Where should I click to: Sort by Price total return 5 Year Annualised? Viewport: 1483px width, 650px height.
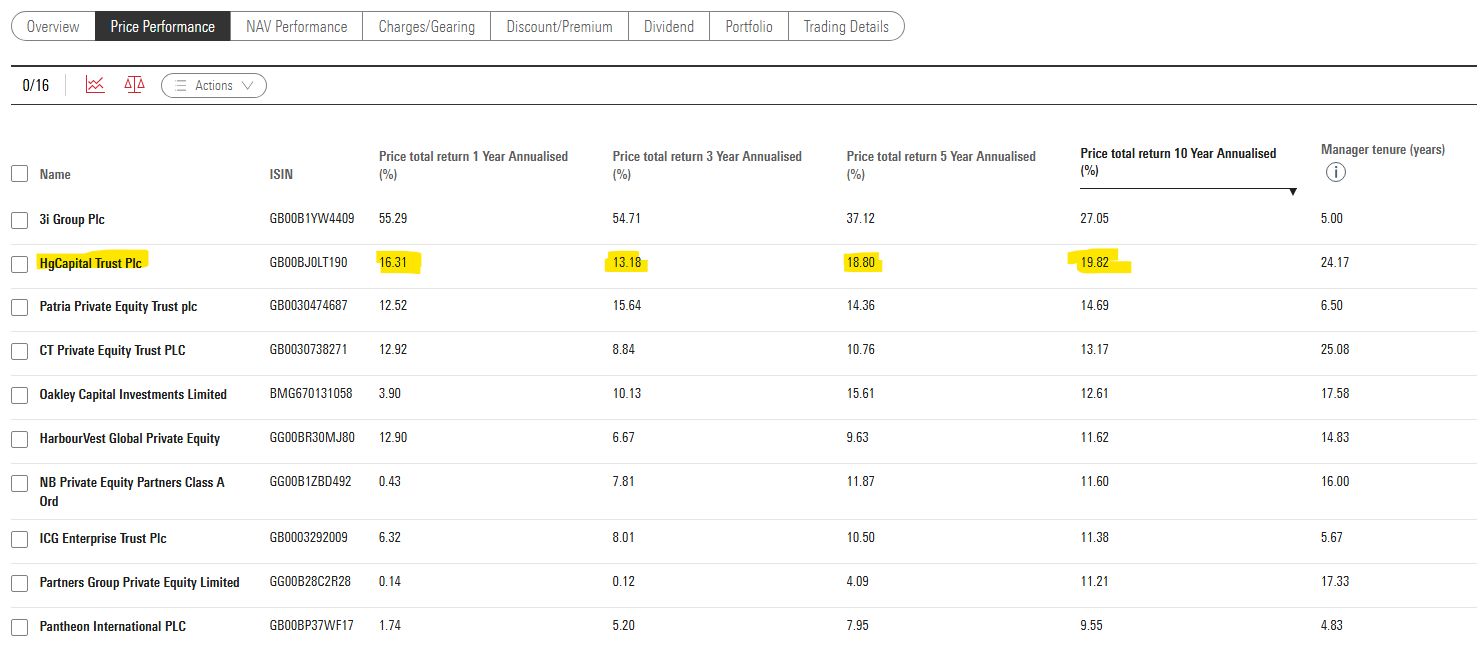tap(941, 165)
